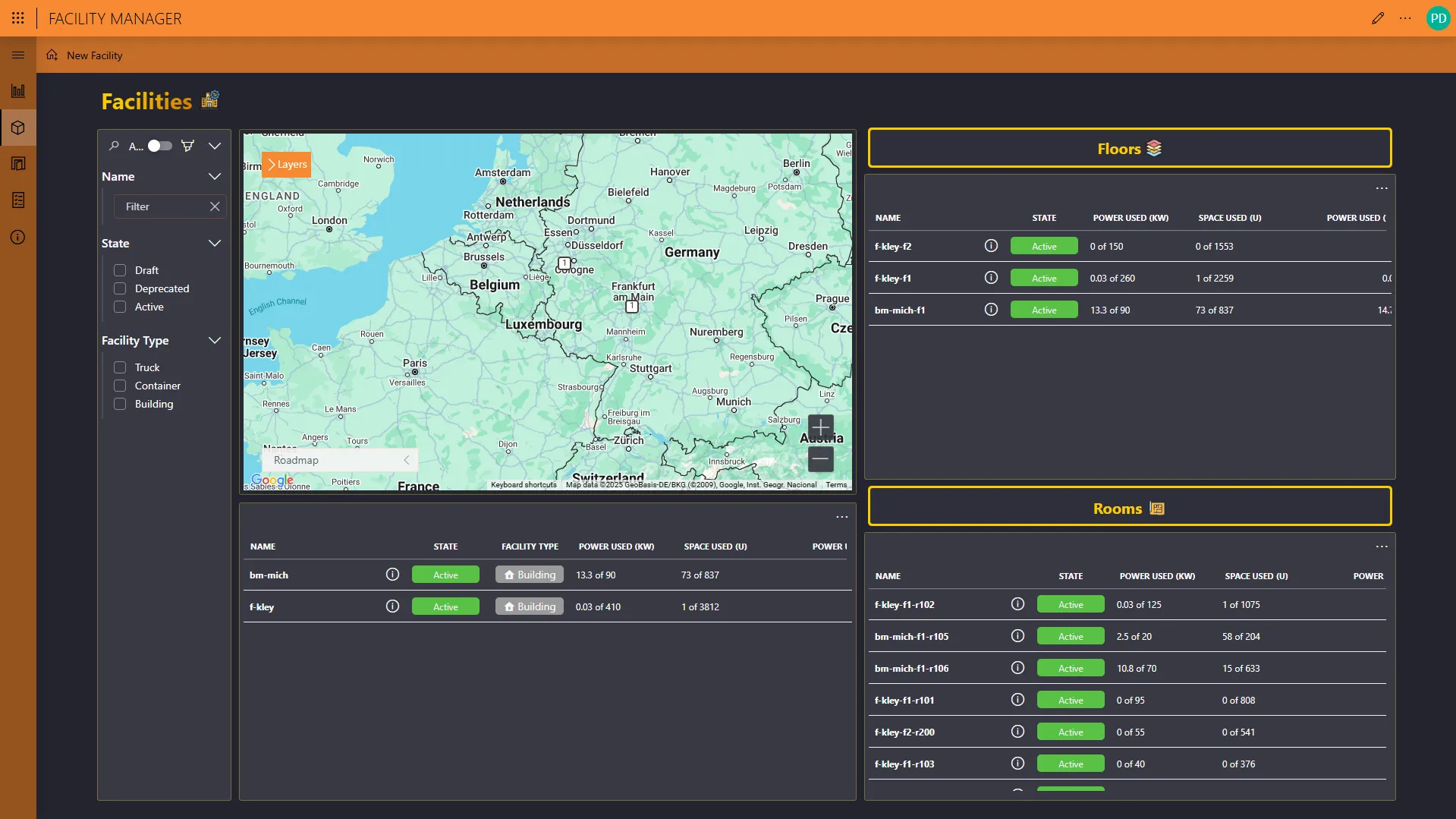Screen dimensions: 1456x819
Task: Select the bm-mich facility name
Action: 269,575
